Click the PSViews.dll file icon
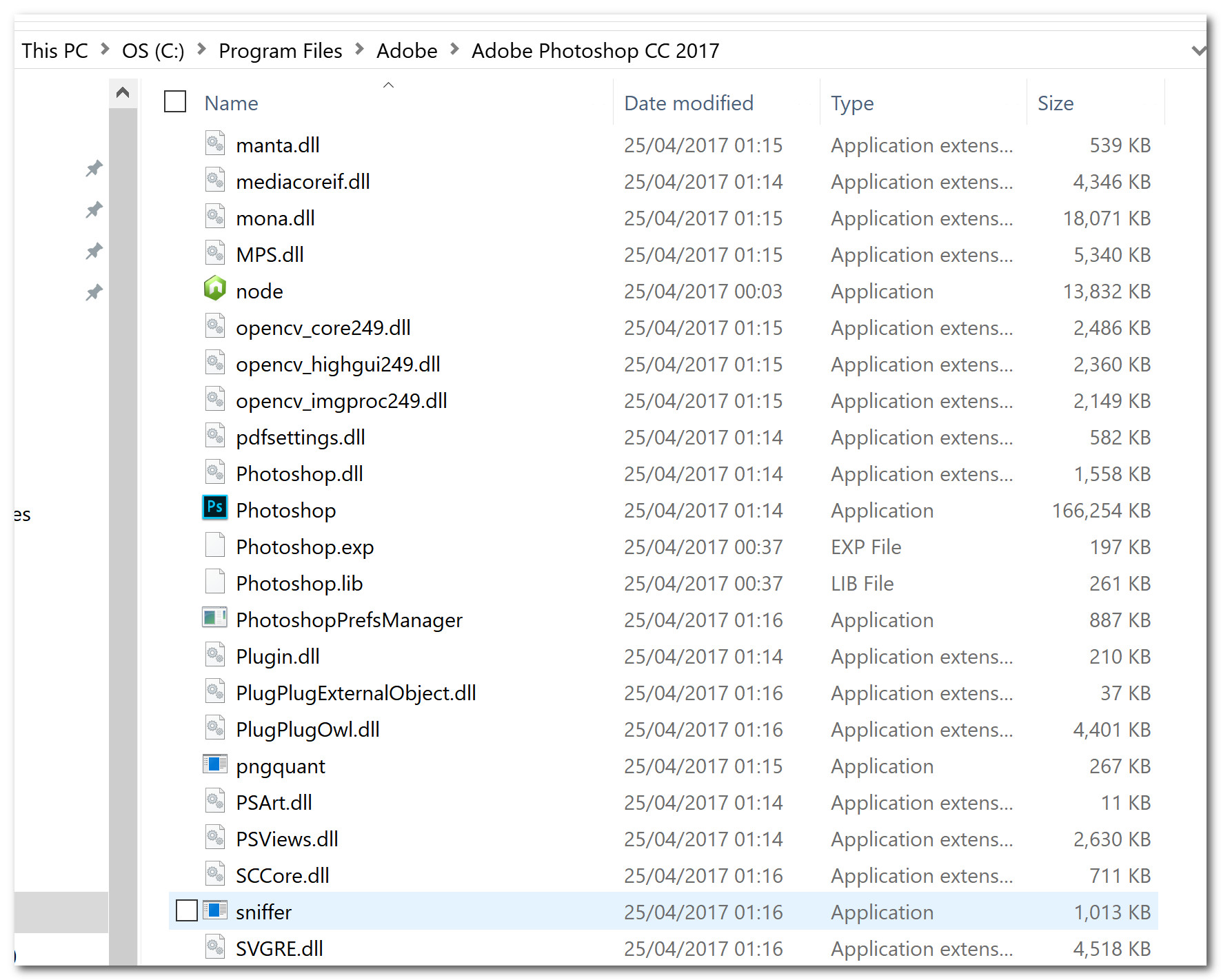This screenshot has width=1221, height=980. [x=215, y=837]
